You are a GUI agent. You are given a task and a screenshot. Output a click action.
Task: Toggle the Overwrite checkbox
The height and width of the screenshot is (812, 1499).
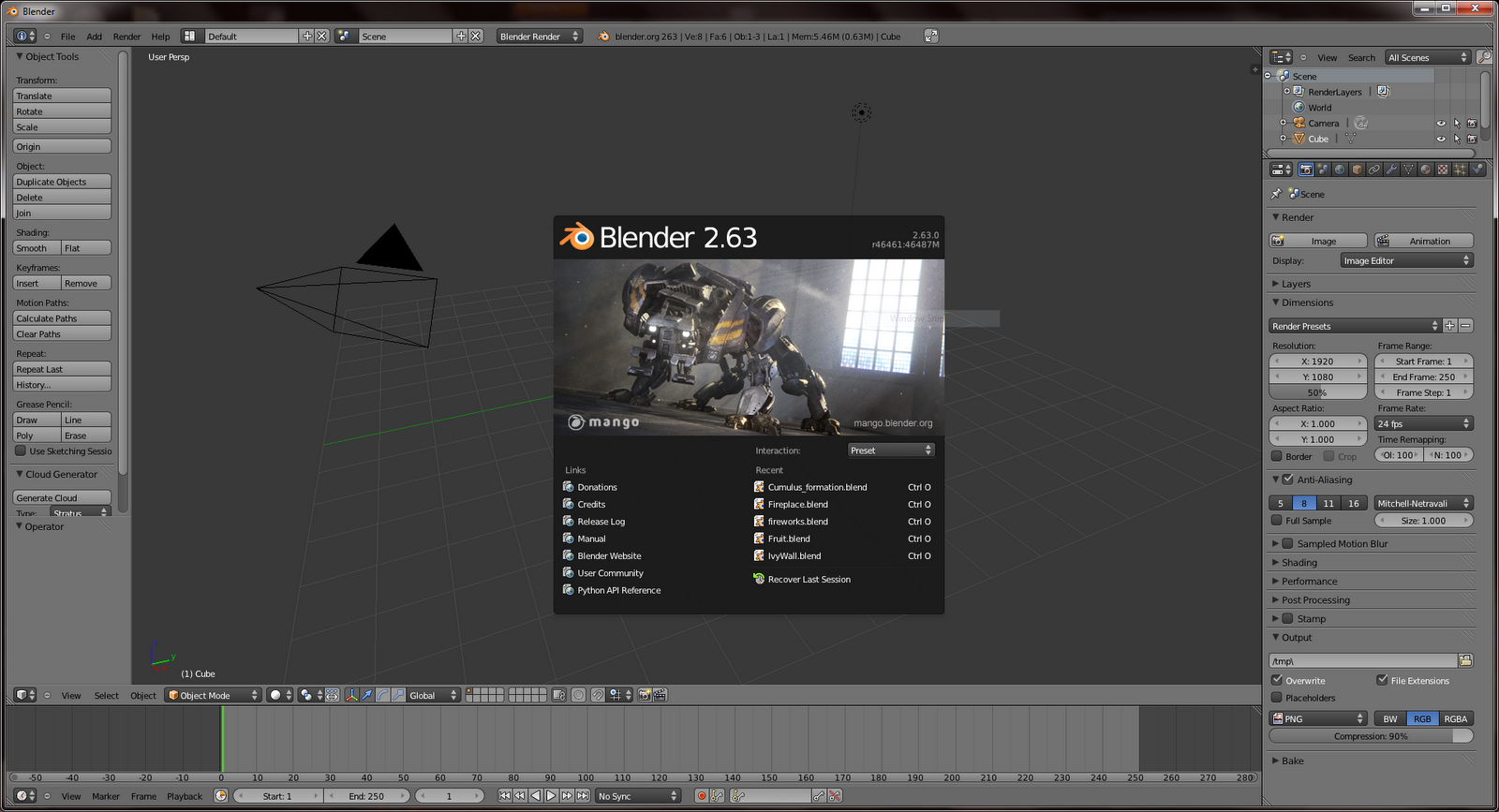[1276, 680]
